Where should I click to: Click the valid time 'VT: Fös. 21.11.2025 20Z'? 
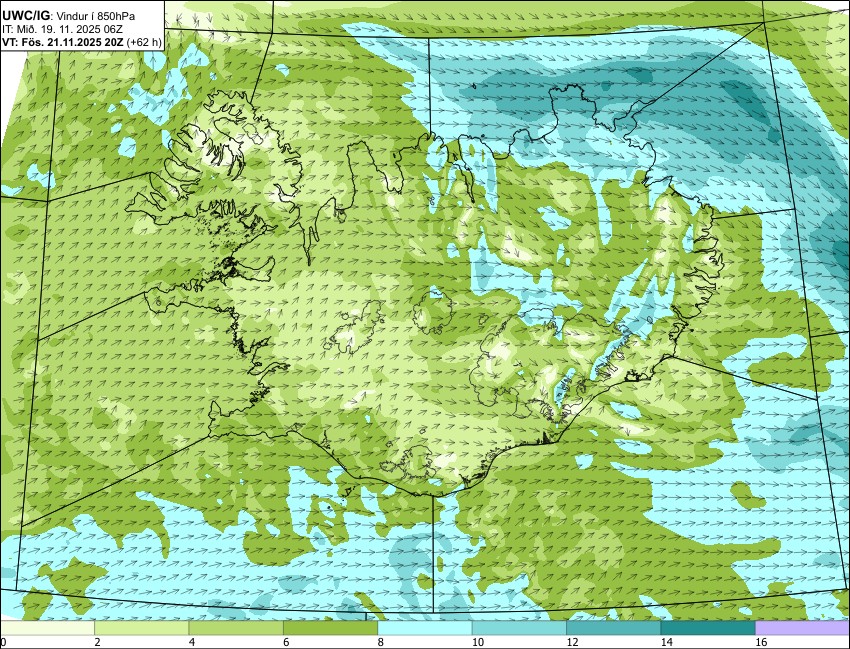pos(62,43)
